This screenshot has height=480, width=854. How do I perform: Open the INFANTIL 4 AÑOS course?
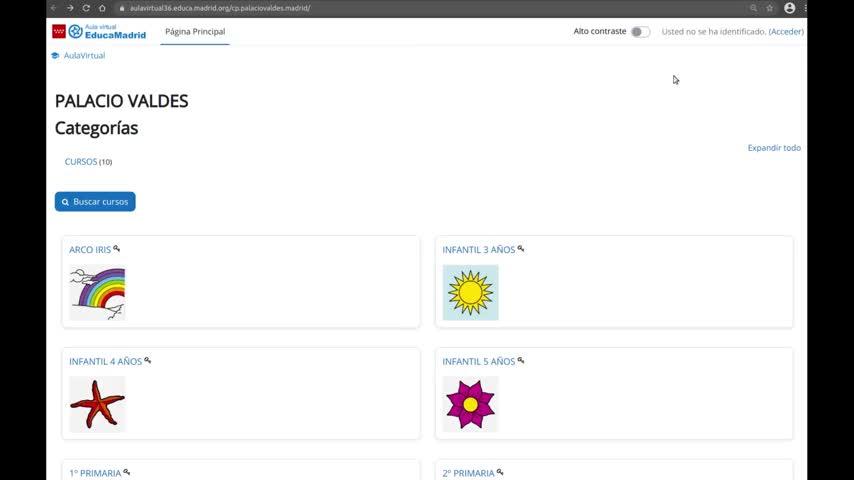click(x=105, y=361)
